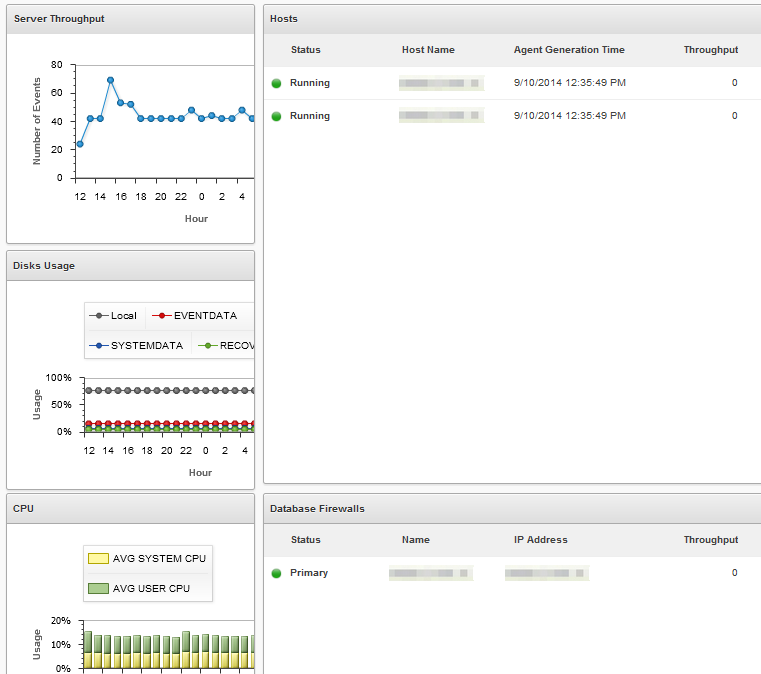Toggle the AVG USER CPU legend entry
The height and width of the screenshot is (674, 761).
tap(139, 589)
